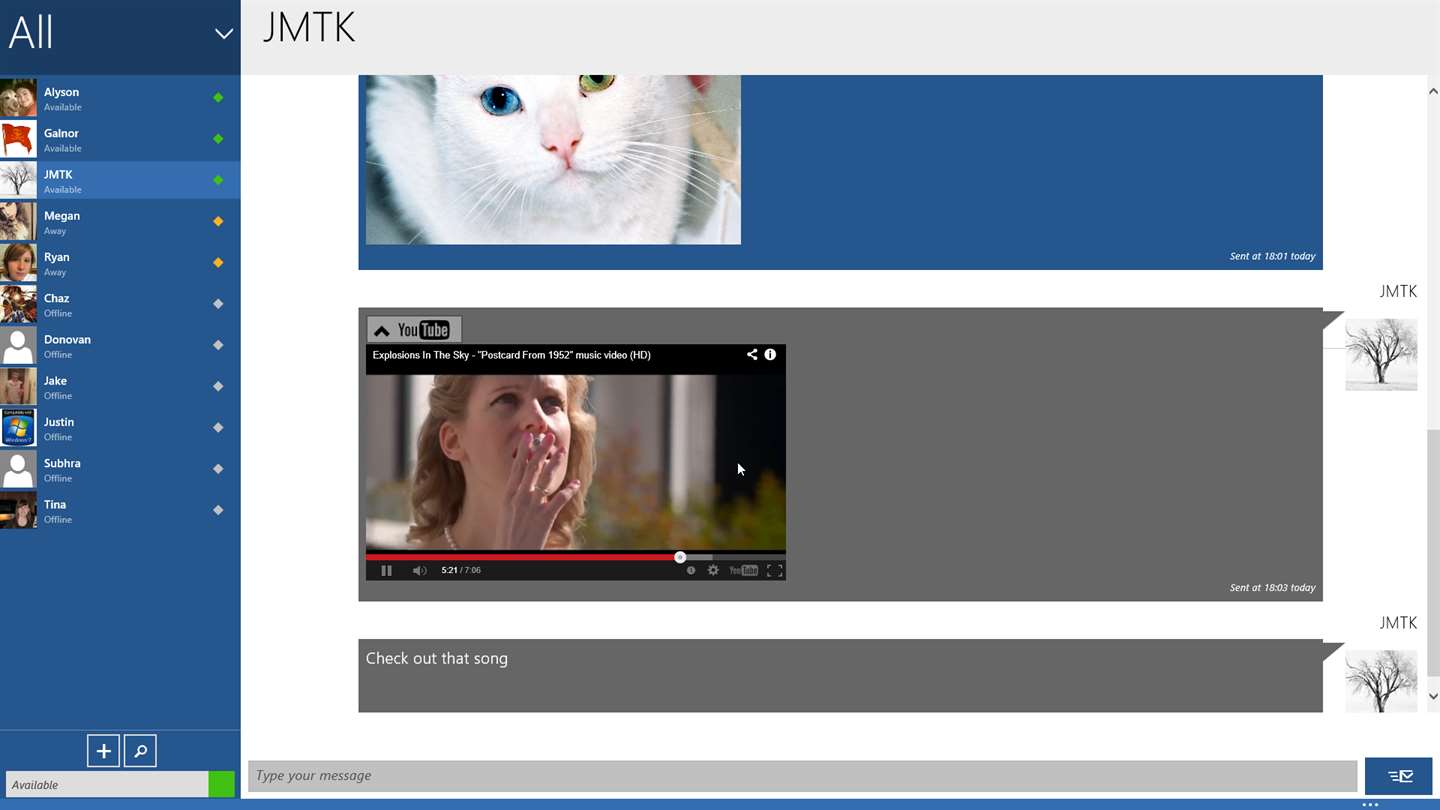Pause the YouTube video

(x=386, y=570)
